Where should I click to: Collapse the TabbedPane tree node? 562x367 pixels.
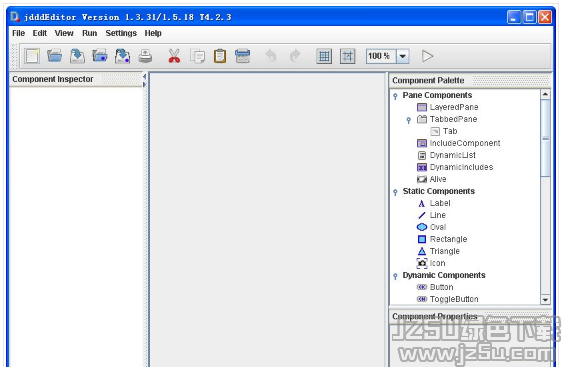click(409, 120)
